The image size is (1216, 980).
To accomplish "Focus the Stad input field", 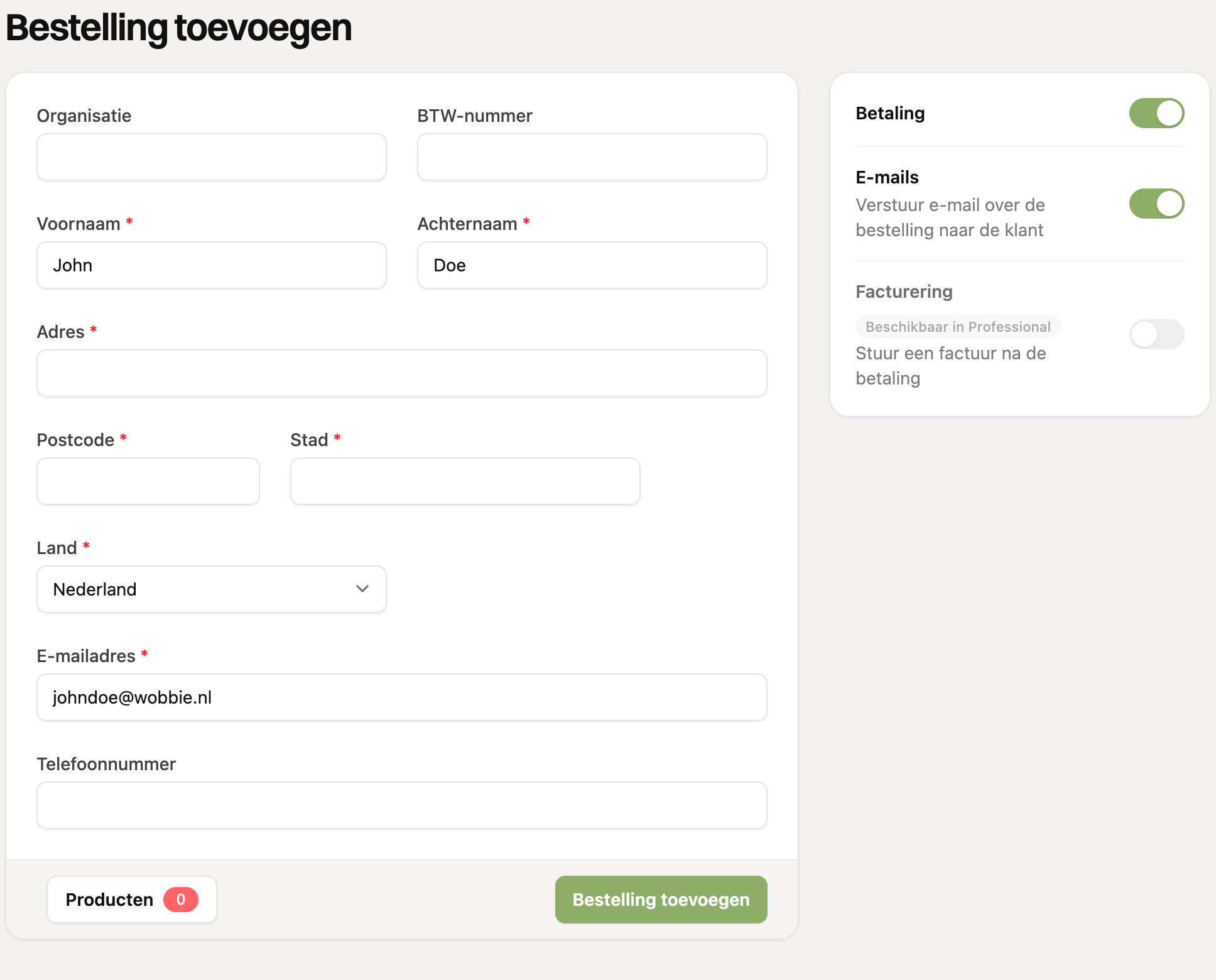I will [x=465, y=481].
